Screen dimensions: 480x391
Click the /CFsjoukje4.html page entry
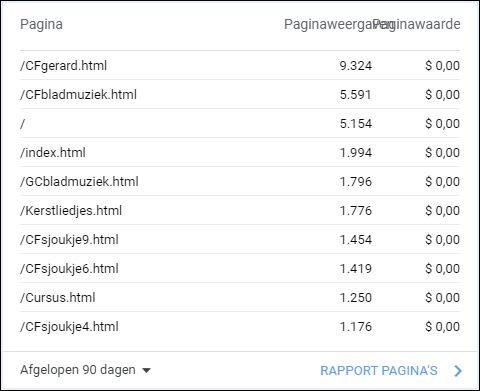(69, 327)
